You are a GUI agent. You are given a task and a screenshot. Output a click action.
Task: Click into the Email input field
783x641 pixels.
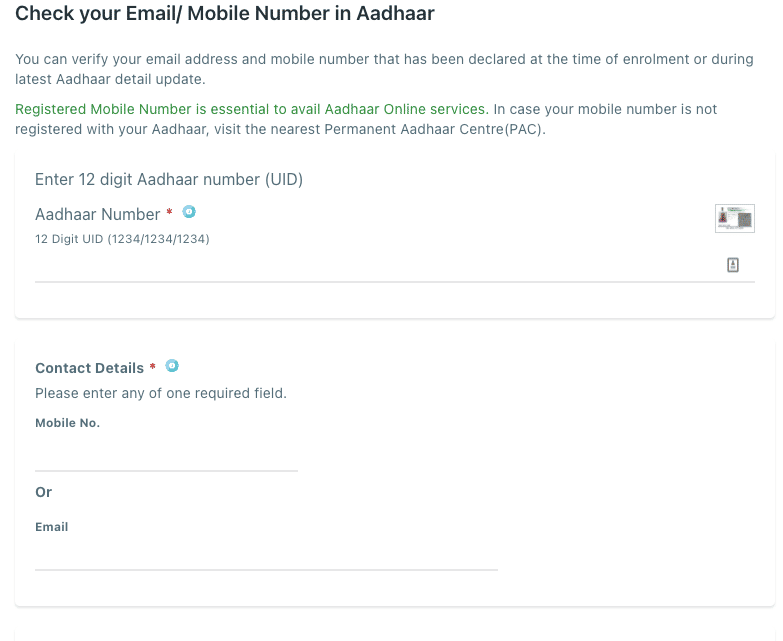266,555
